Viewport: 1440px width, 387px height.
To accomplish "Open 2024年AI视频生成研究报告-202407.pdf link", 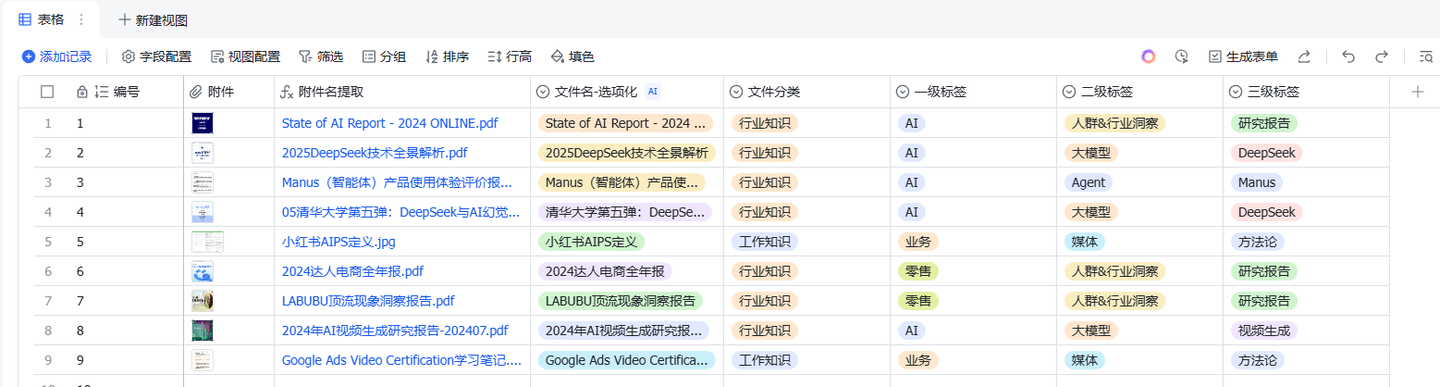I will pyautogui.click(x=395, y=331).
